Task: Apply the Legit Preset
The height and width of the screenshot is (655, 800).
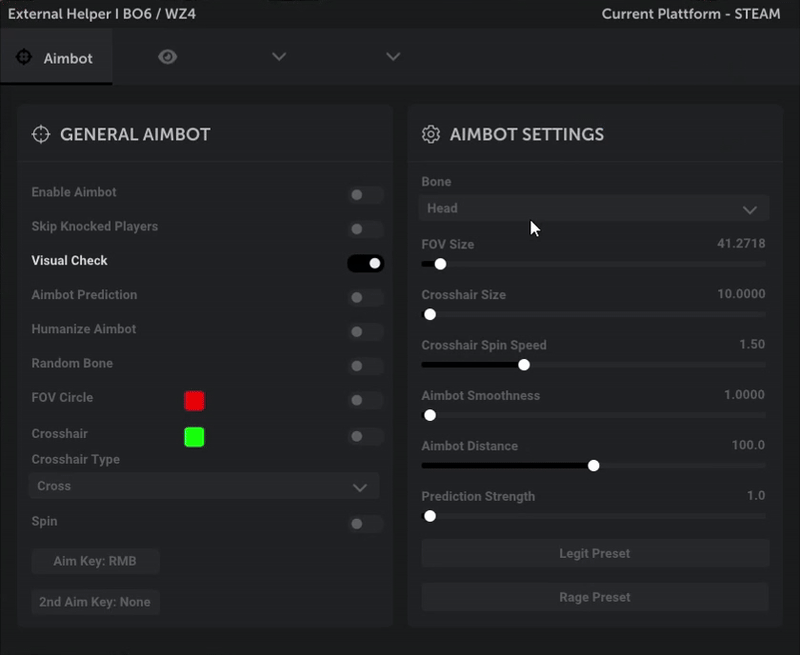Action: coord(595,553)
